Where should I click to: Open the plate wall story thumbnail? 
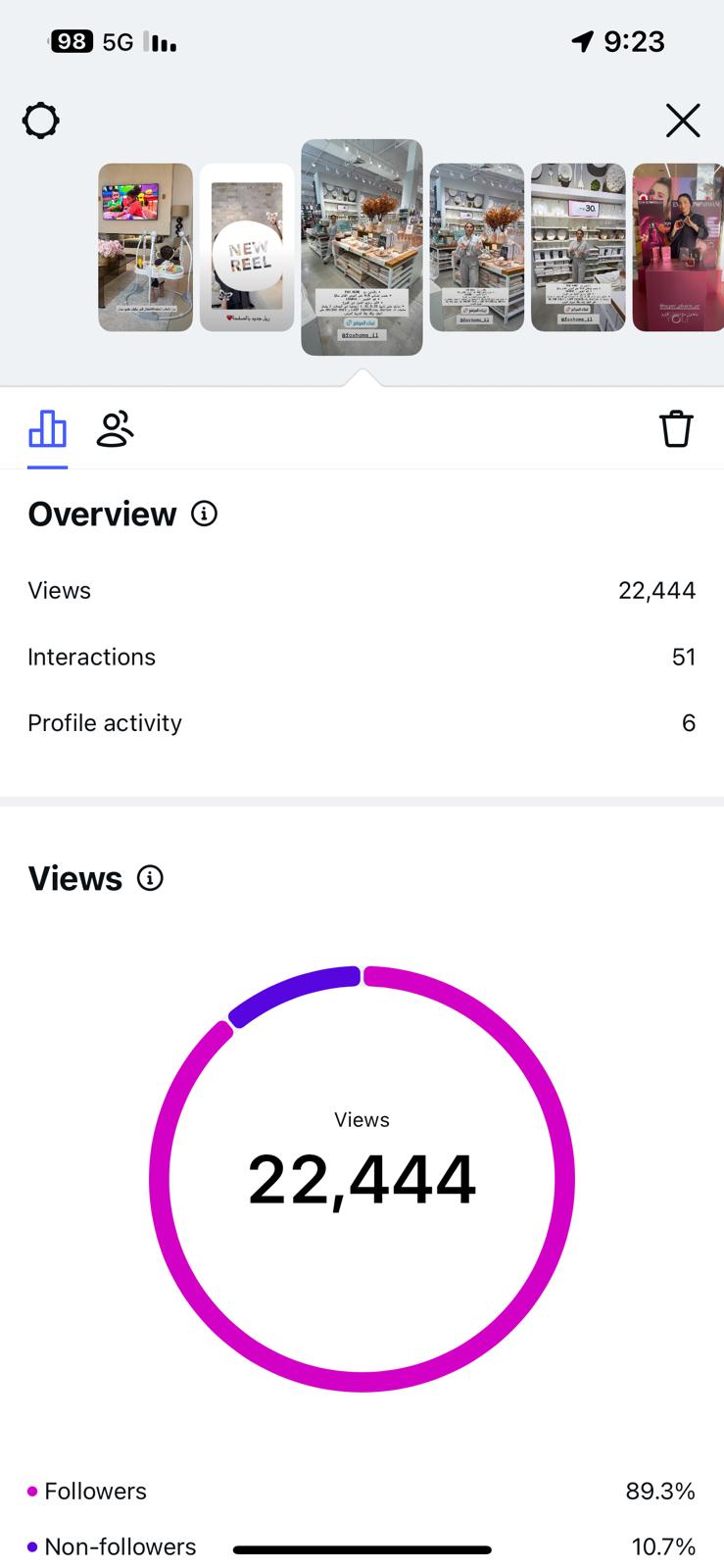point(578,247)
